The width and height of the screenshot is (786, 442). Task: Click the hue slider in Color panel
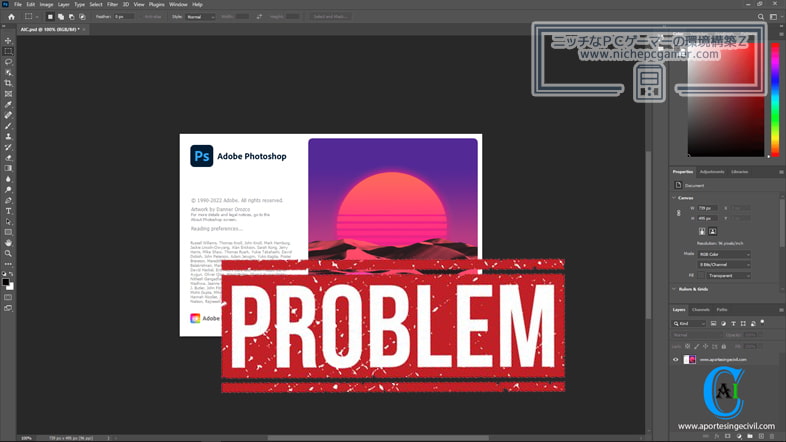tap(774, 100)
